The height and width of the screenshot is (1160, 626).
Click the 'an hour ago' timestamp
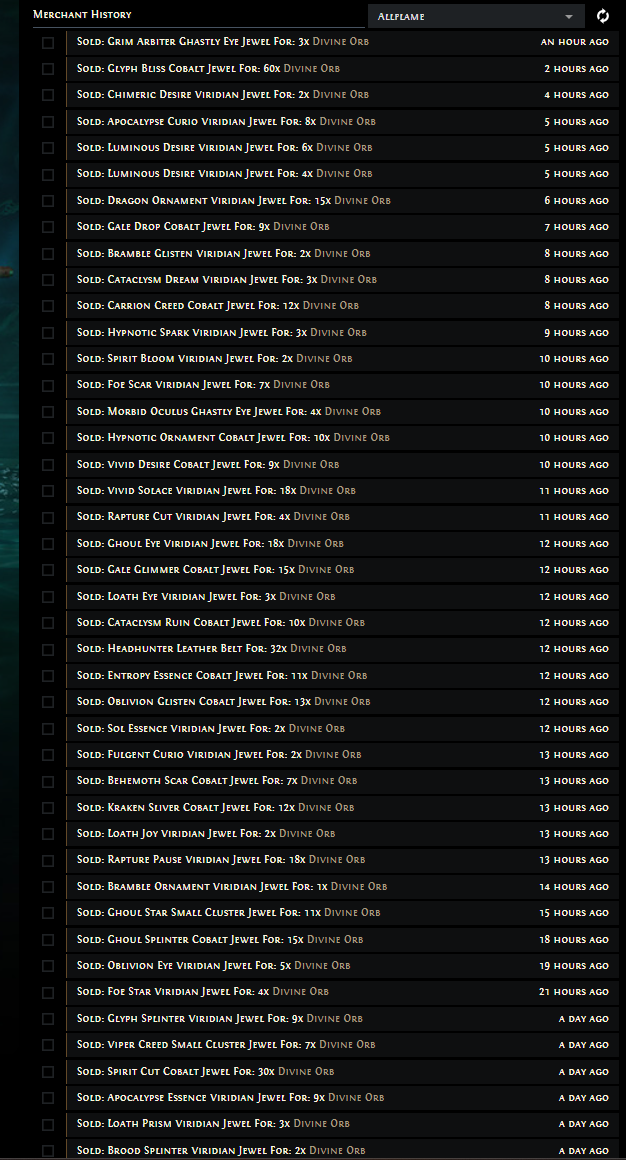[x=575, y=42]
